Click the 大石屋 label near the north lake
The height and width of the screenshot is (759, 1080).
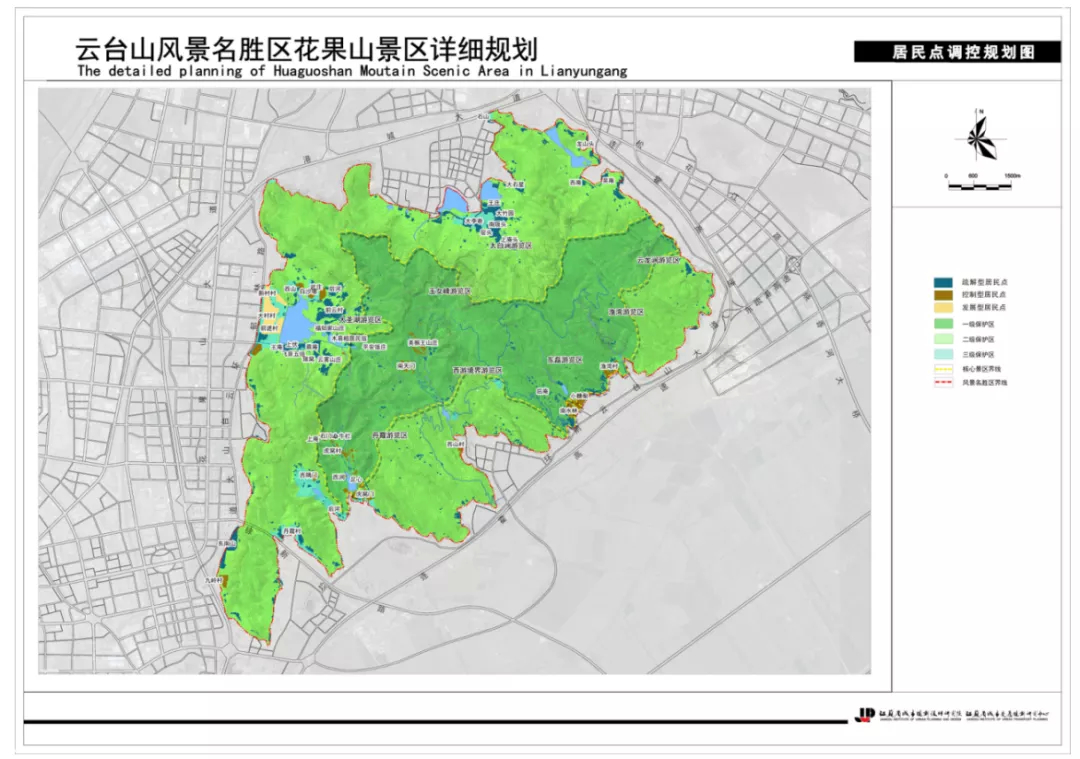coord(515,185)
